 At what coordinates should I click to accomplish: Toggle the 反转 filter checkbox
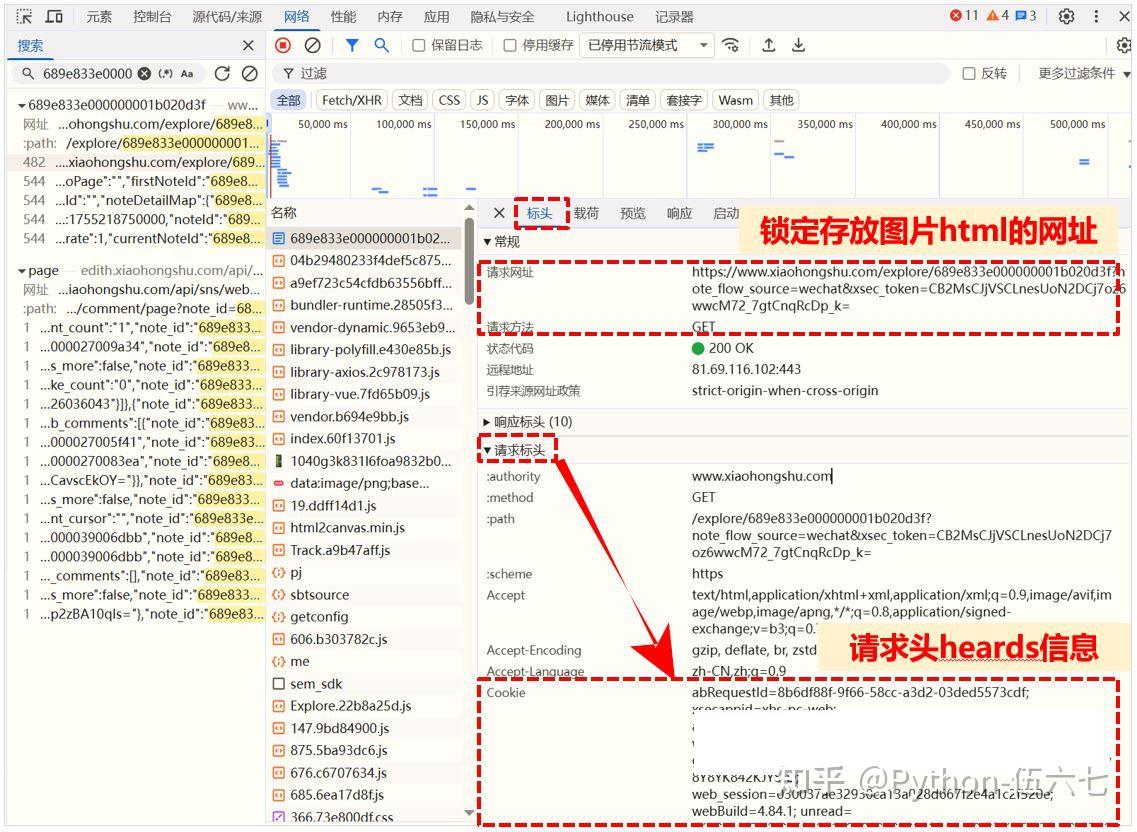968,73
